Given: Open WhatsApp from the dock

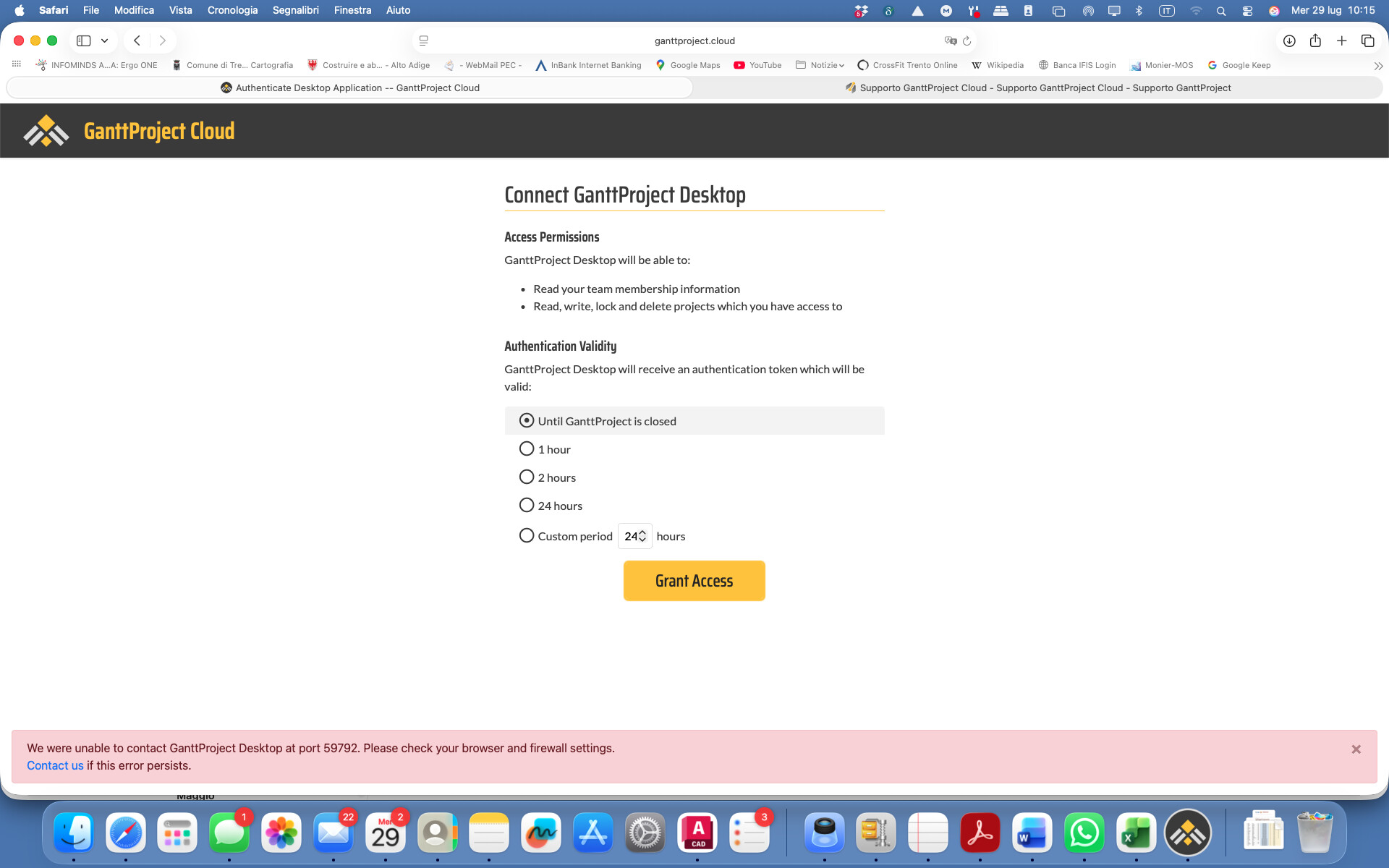Looking at the screenshot, I should pos(1084,833).
